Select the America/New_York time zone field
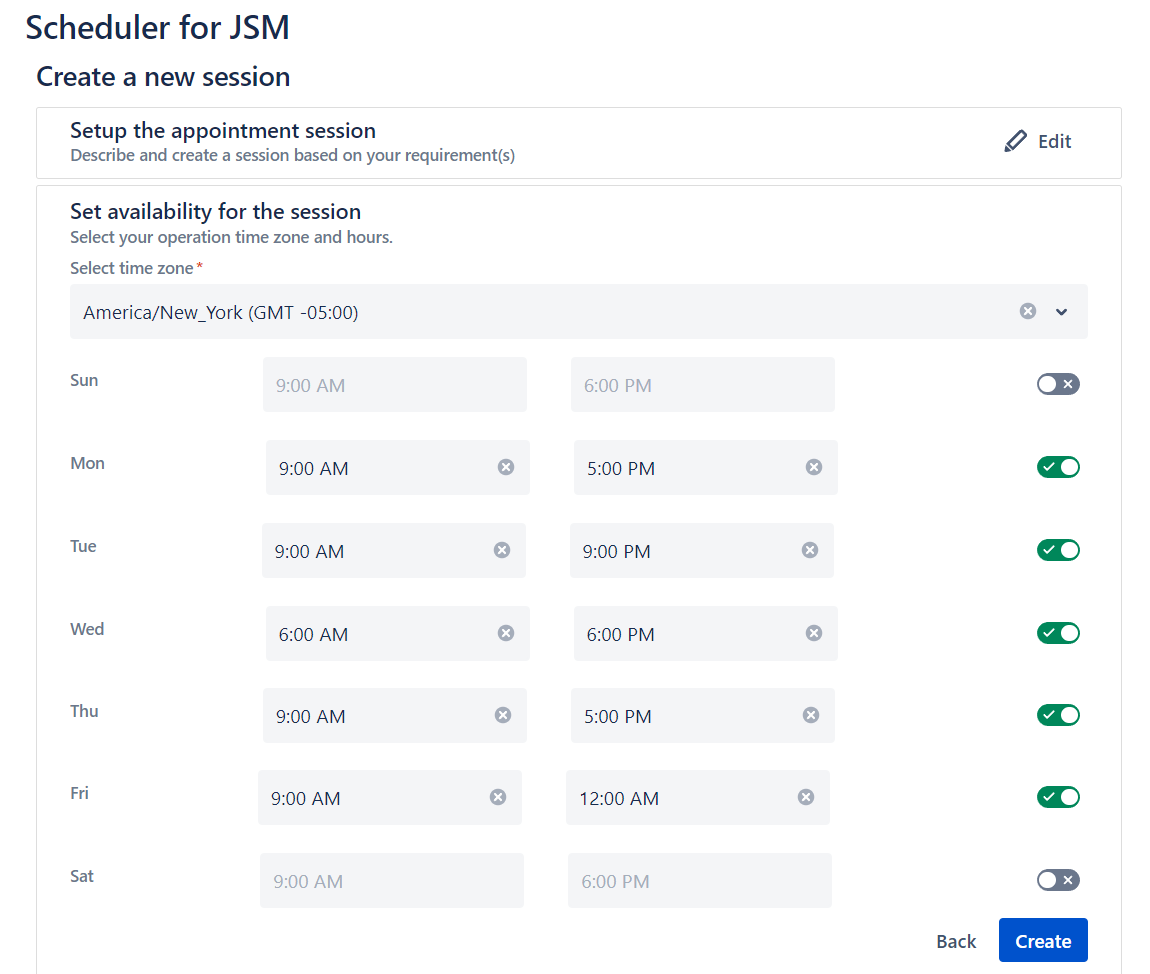This screenshot has width=1150, height=974. 579,312
